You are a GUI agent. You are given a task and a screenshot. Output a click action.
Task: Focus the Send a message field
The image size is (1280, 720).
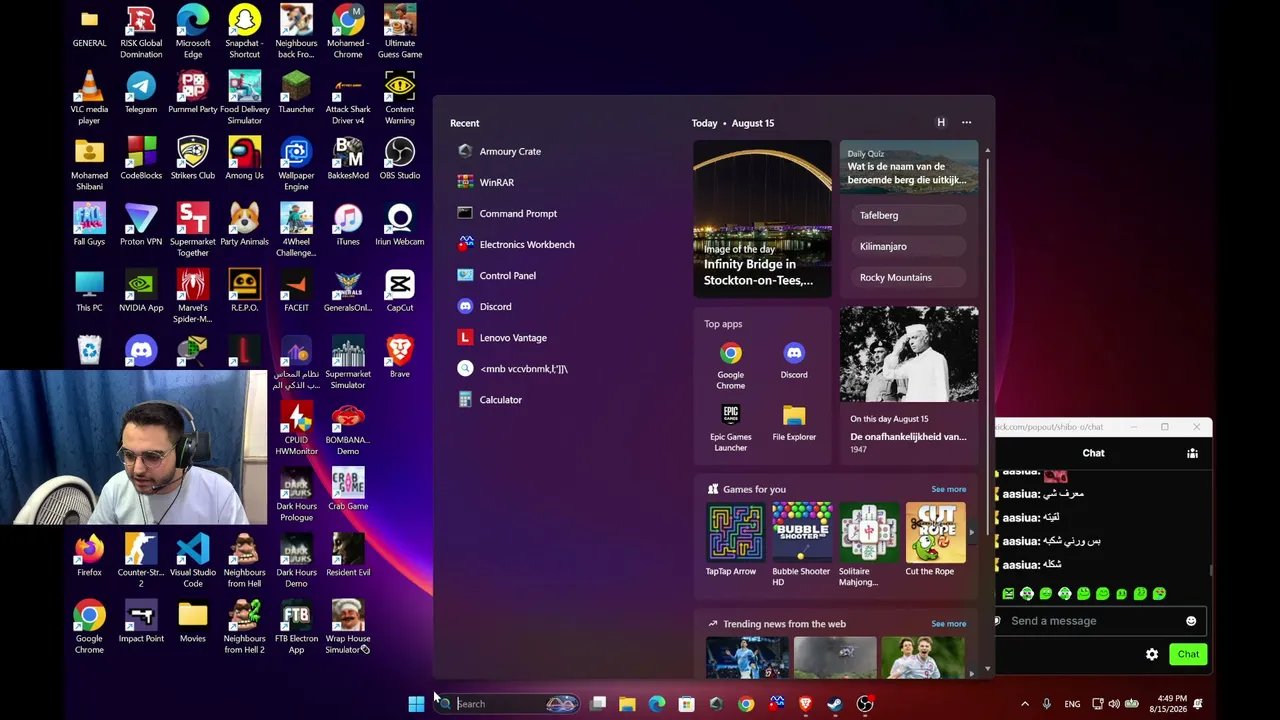tap(1093, 621)
